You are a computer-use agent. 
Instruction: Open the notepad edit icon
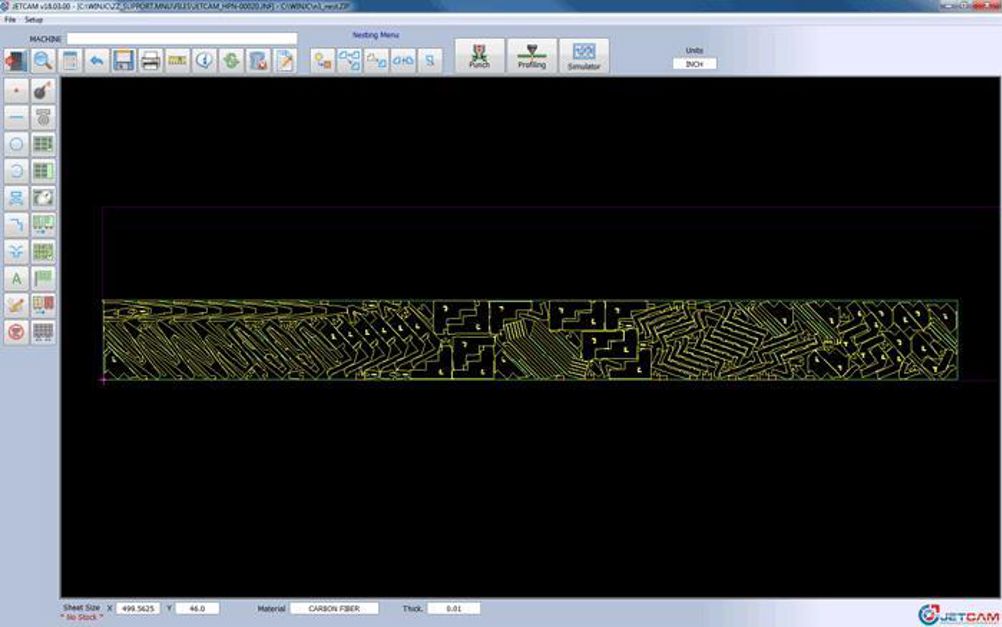[x=285, y=61]
